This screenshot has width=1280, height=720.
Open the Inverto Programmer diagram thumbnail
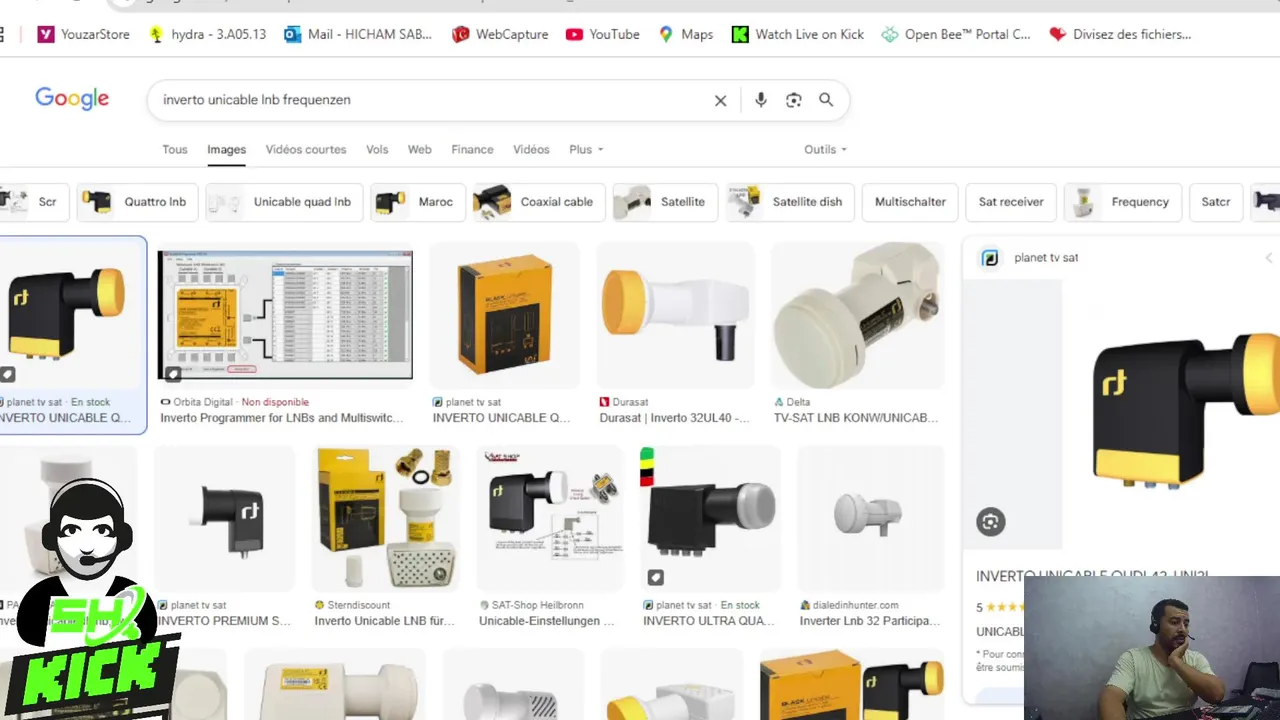point(285,315)
